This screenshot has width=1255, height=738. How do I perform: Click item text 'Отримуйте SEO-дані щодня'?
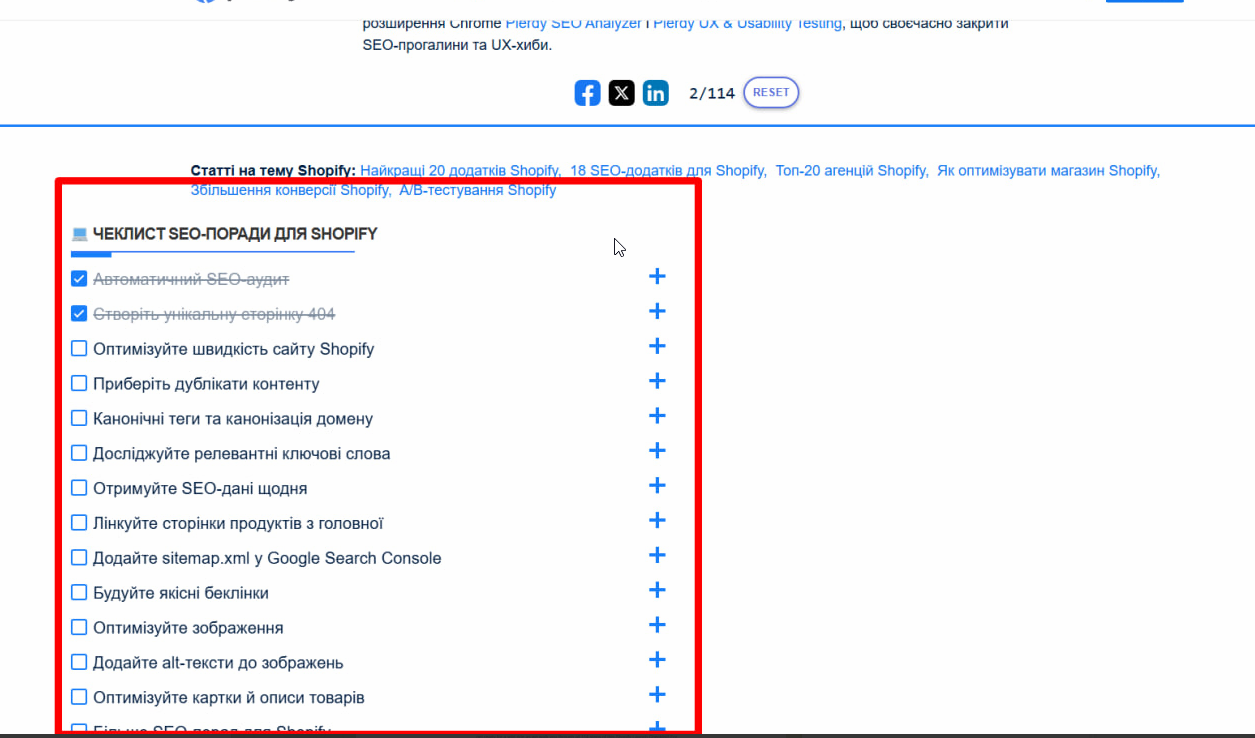pos(200,489)
